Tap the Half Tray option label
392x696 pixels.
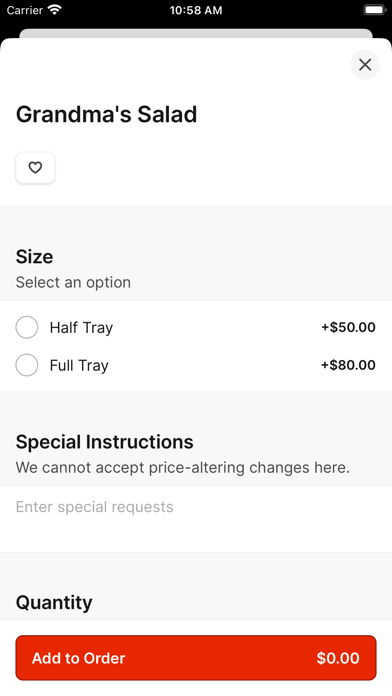(81, 328)
